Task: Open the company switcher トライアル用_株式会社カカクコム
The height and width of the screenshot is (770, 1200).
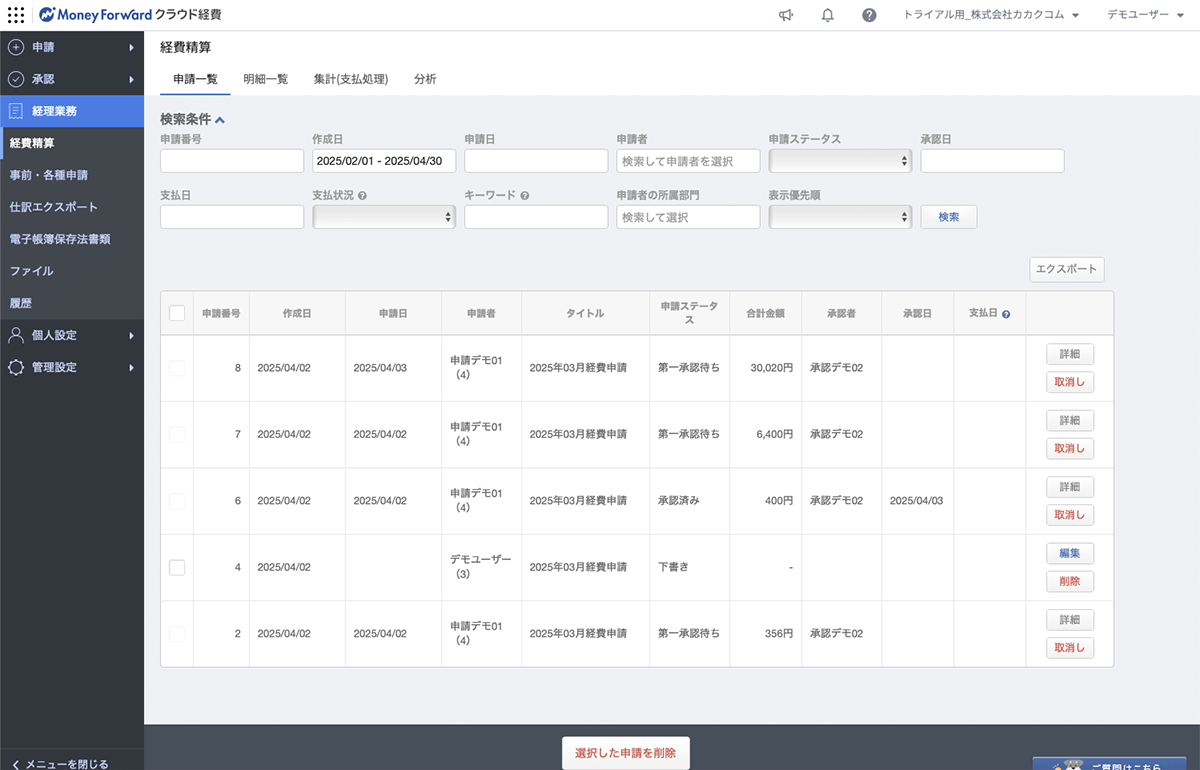Action: (x=990, y=15)
